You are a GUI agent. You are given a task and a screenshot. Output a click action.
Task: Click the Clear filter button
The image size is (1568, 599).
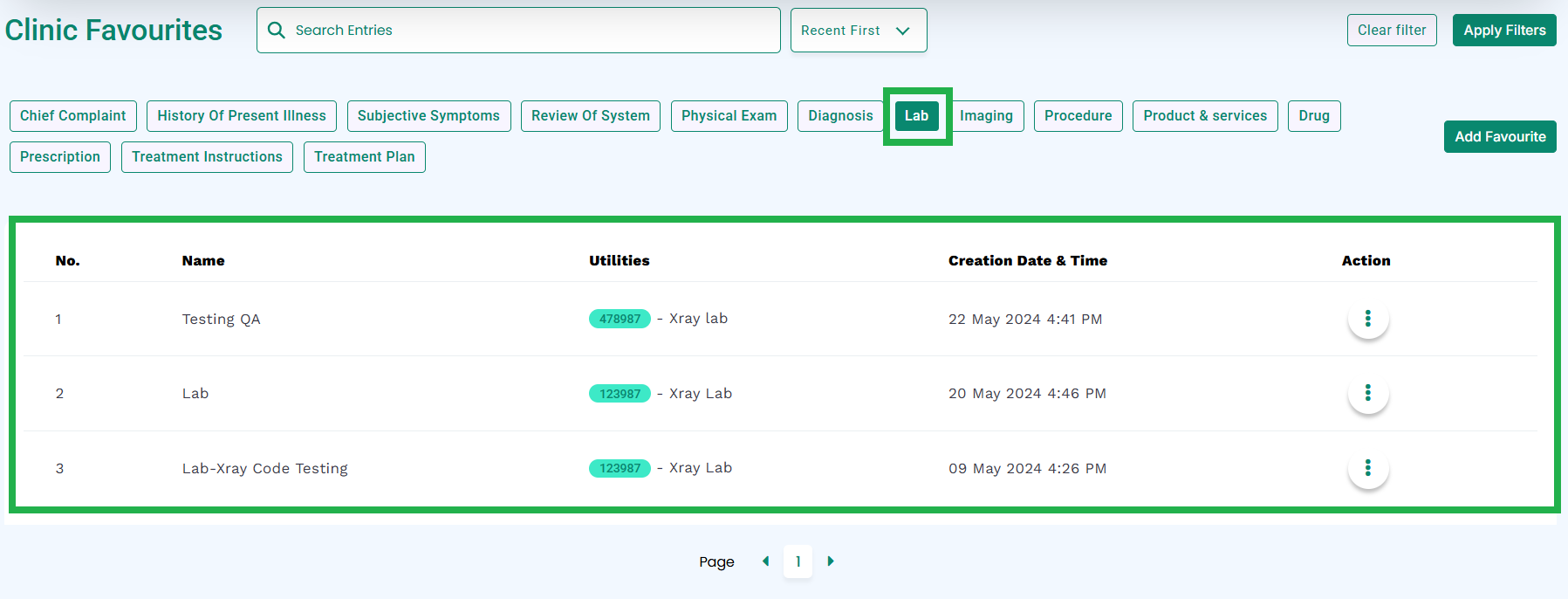[x=1392, y=31]
